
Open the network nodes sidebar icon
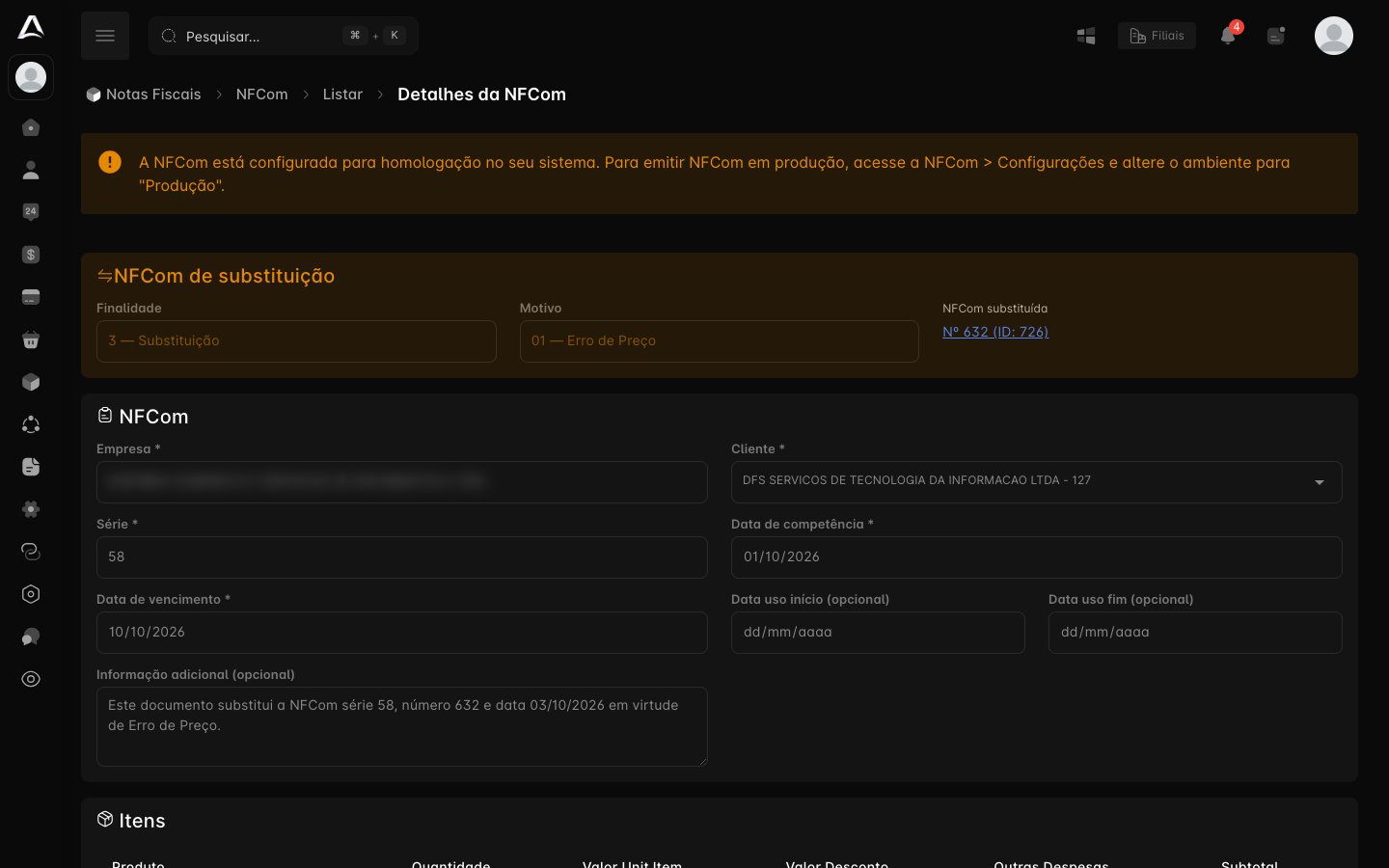31,424
